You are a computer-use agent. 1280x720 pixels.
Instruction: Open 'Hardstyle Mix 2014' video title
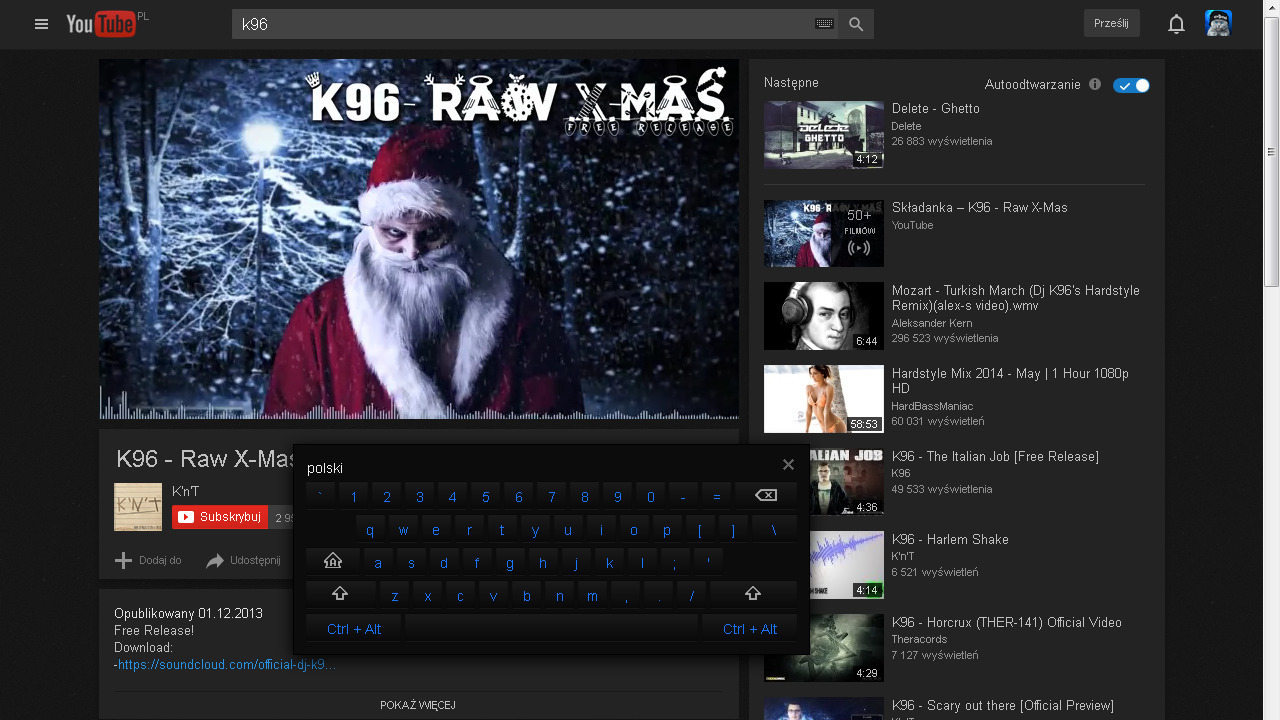(x=1010, y=380)
